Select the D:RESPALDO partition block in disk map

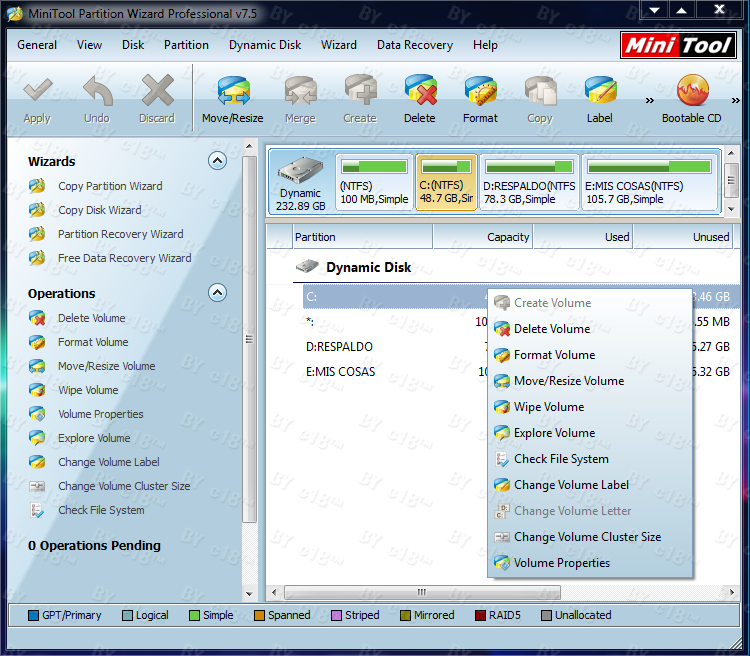pyautogui.click(x=529, y=182)
